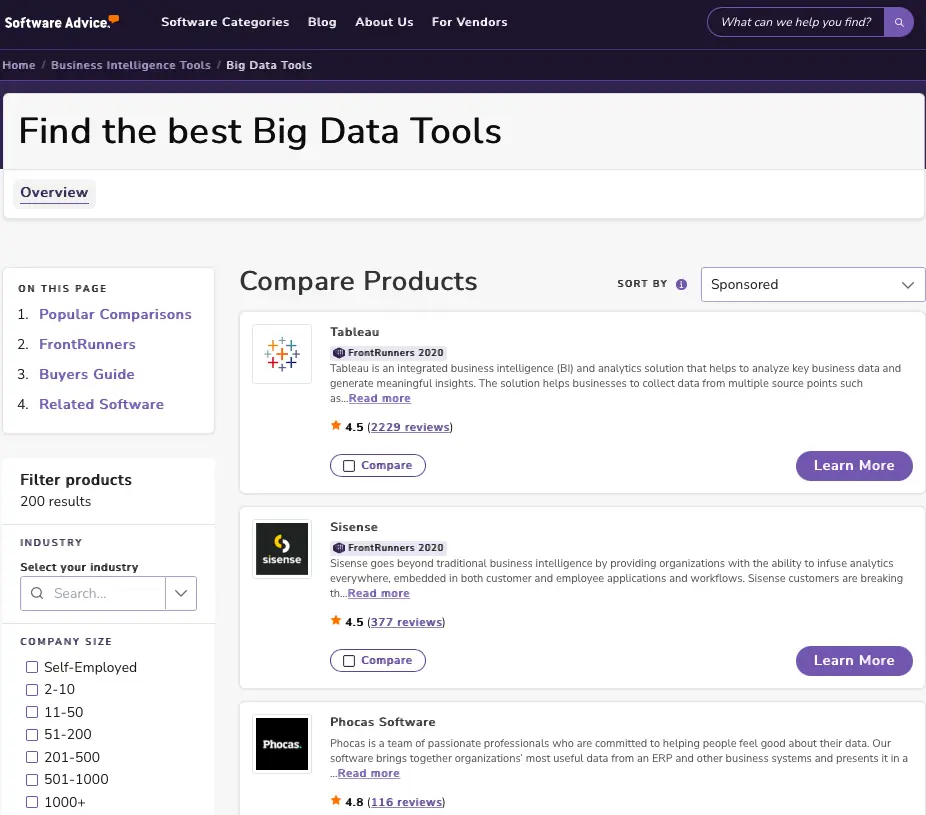The height and width of the screenshot is (815, 926).
Task: Click the Phocas product logo thumbnail
Action: tap(281, 744)
